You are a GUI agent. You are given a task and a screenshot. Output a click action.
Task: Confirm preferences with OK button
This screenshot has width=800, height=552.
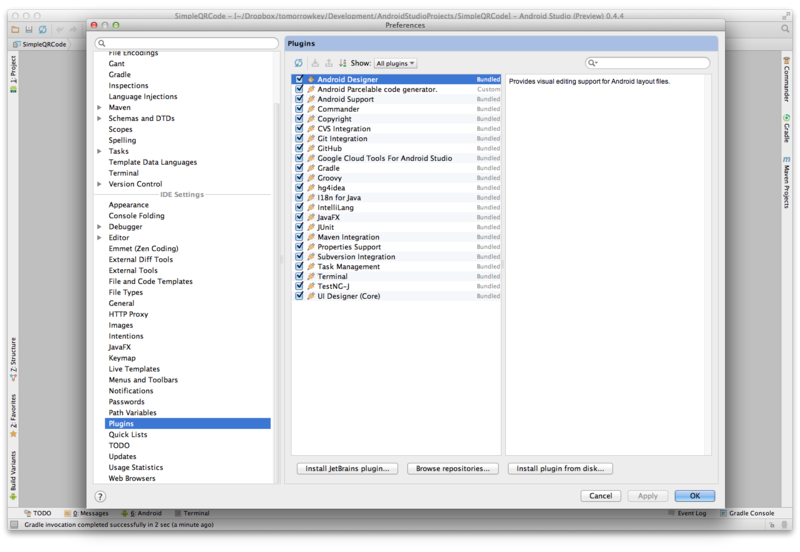click(x=695, y=496)
